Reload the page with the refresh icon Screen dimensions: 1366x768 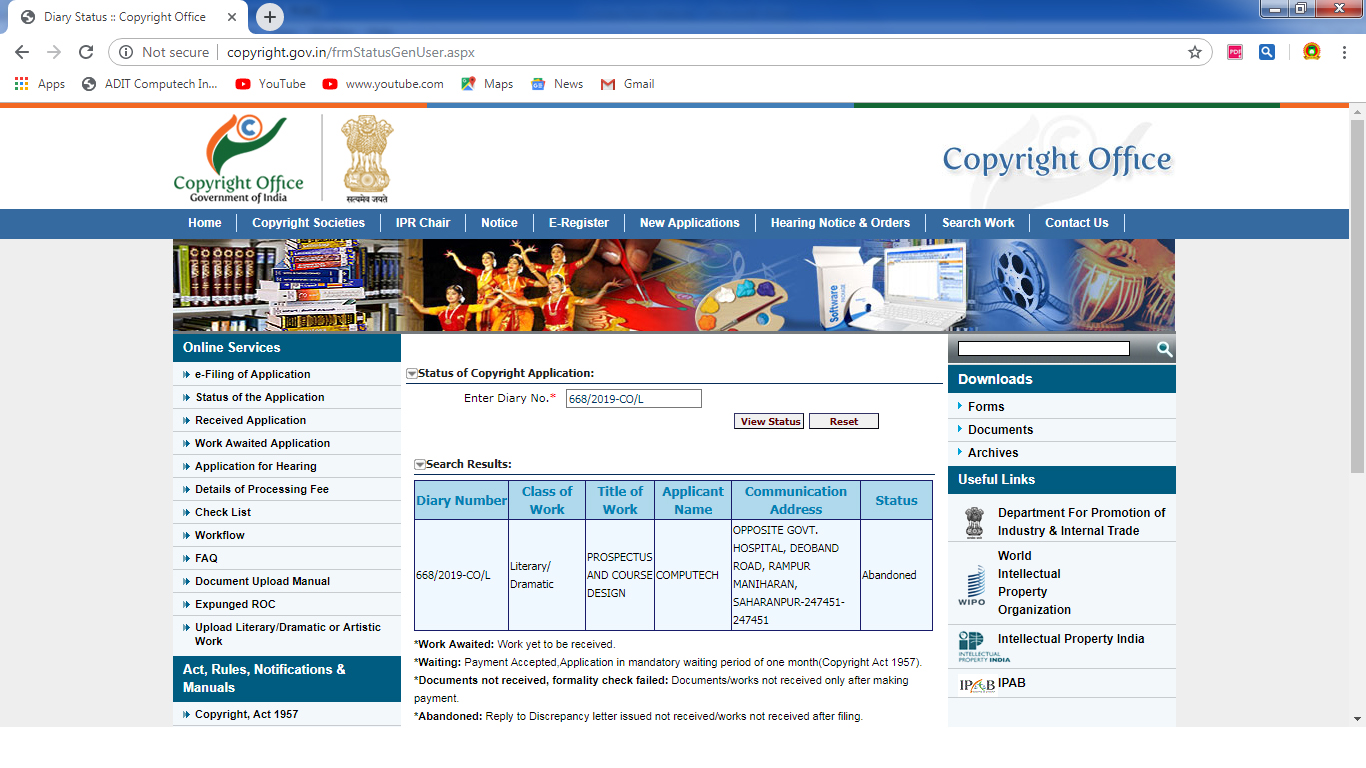coord(86,52)
